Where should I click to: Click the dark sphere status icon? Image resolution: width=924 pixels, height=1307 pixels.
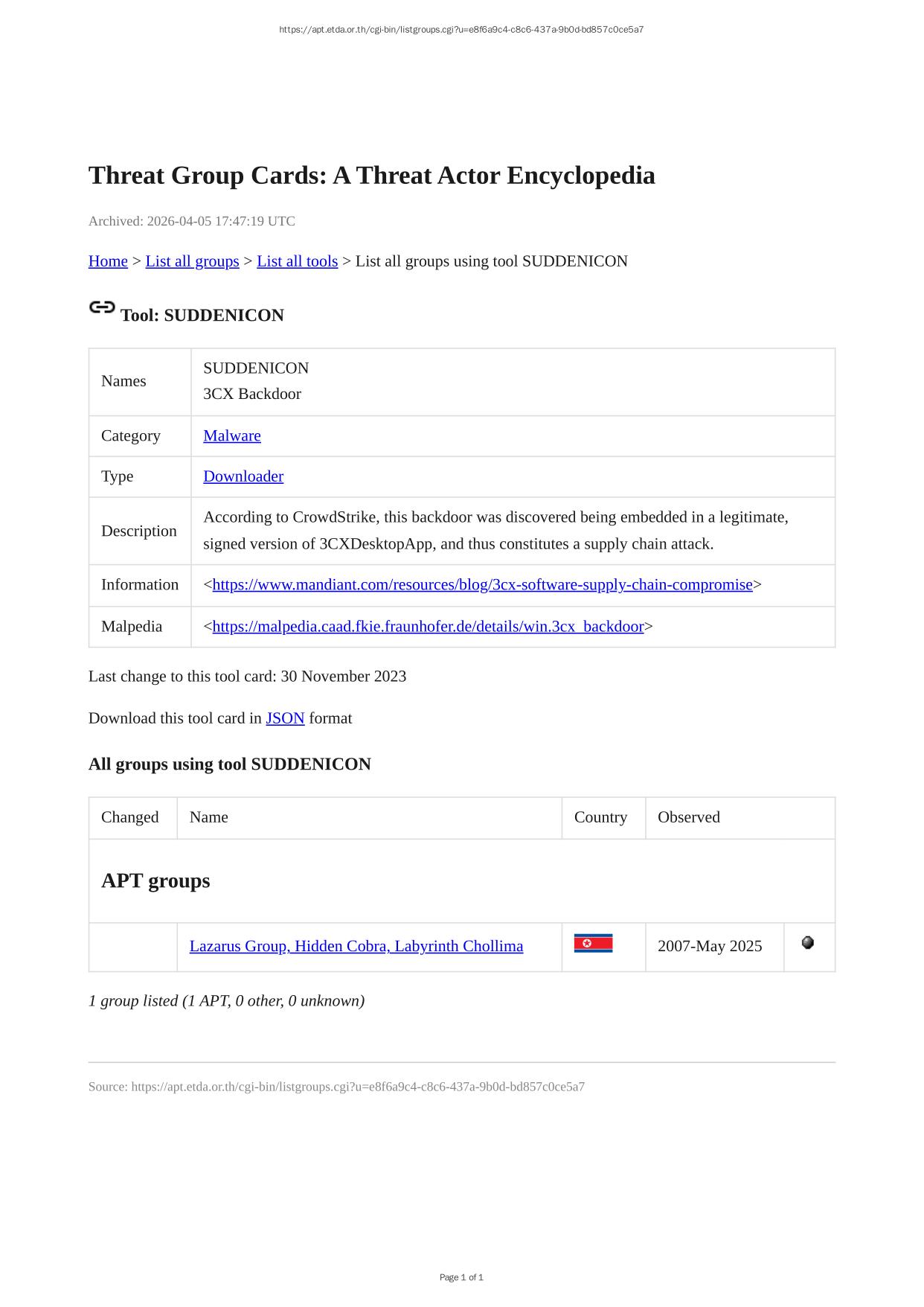807,943
